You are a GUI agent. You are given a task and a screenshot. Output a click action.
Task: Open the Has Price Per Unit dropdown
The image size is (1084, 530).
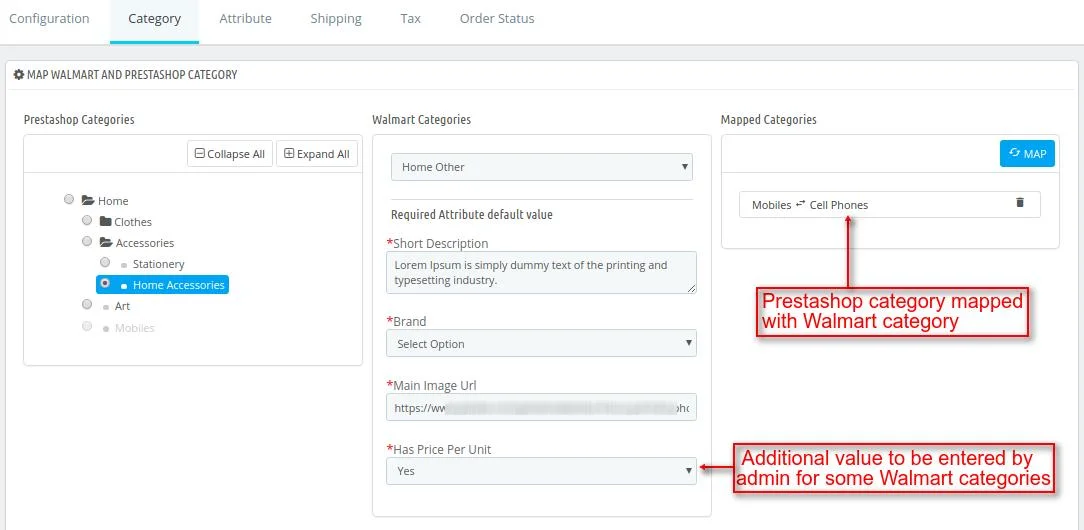541,471
